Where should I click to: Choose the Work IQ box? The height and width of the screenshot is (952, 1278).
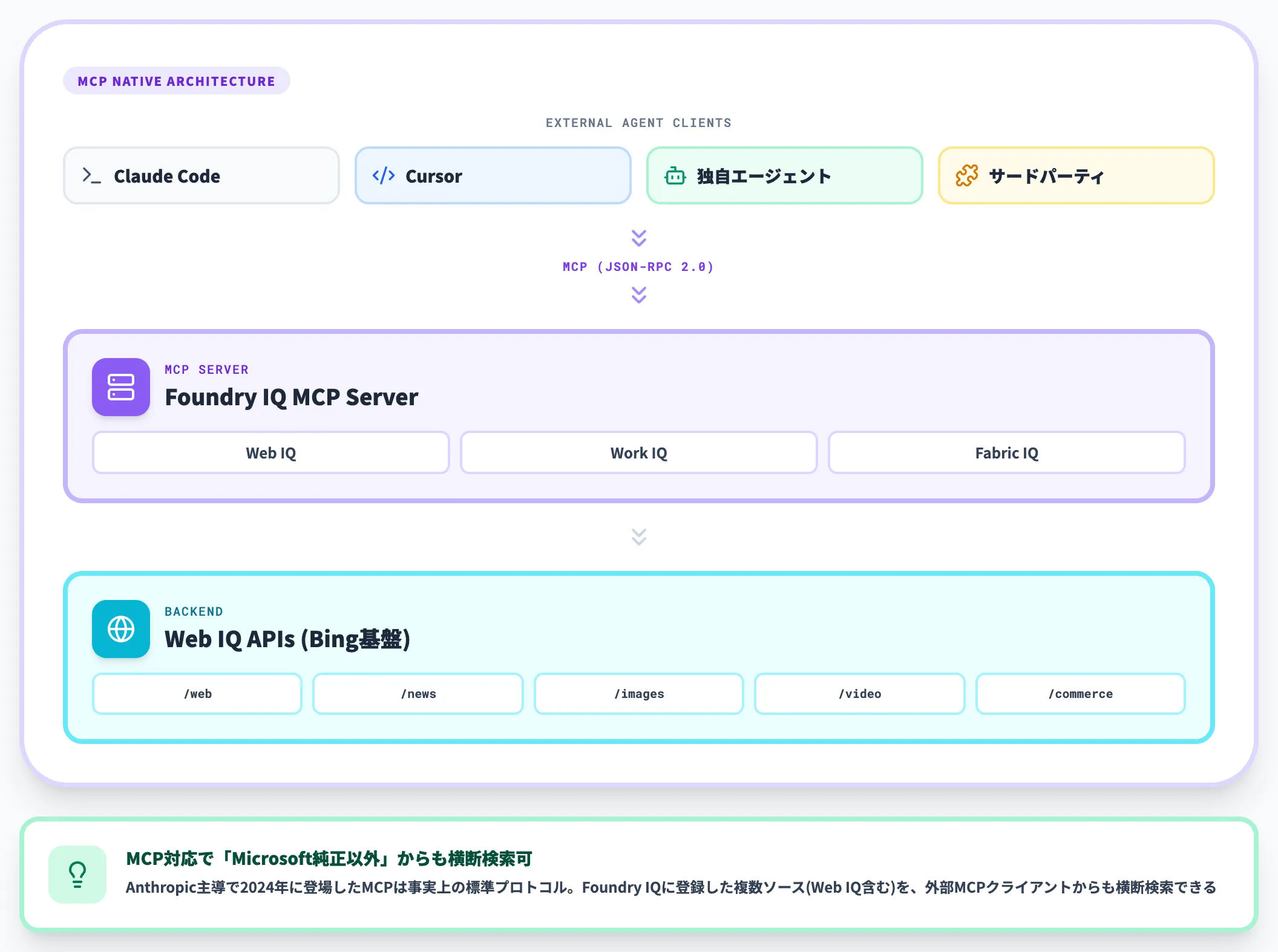(639, 452)
